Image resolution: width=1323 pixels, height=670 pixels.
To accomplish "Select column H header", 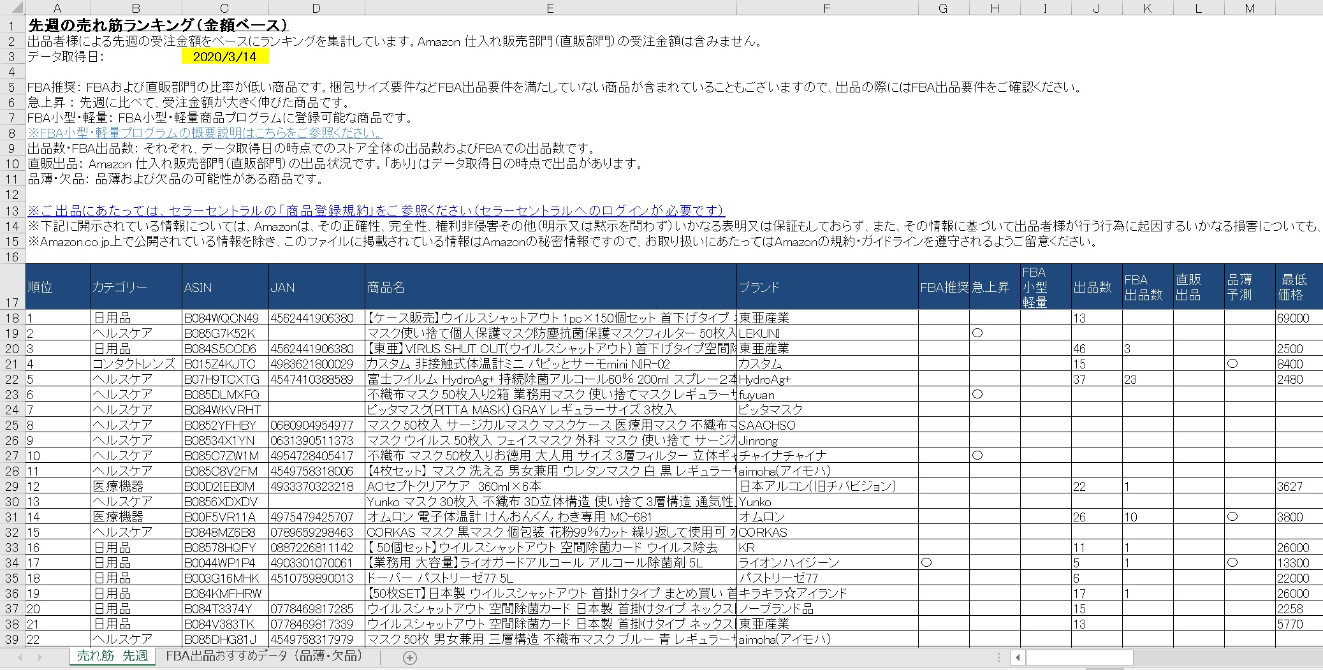I will (994, 8).
